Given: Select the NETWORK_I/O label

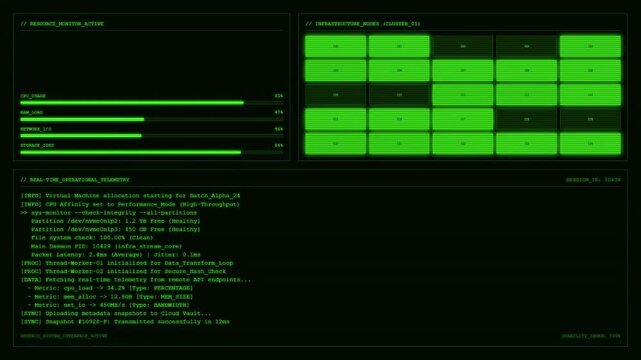Looking at the screenshot, I should 36,129.
